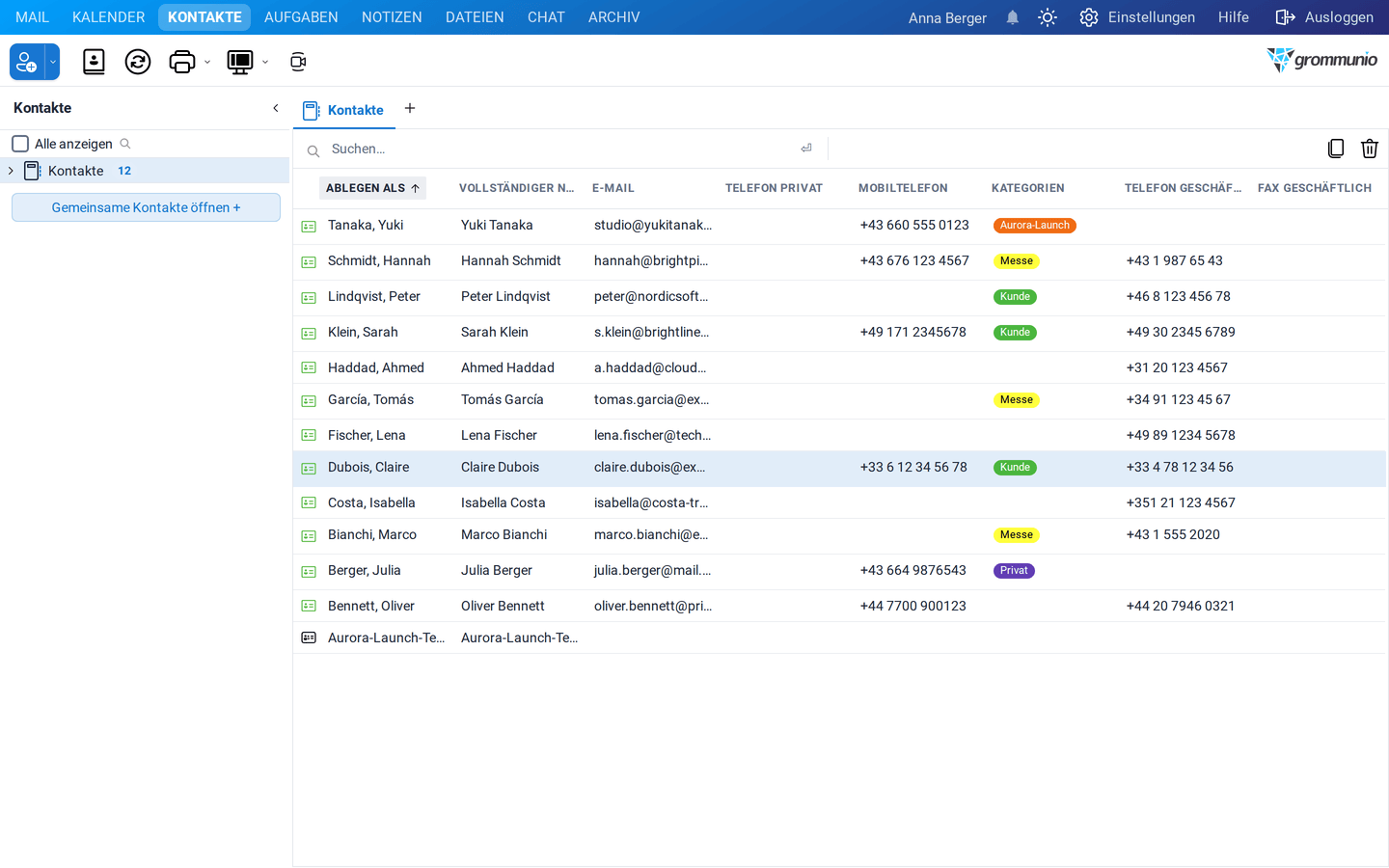This screenshot has height=868, width=1389.
Task: Select the row 'Klein, Sarah'
Action: (839, 333)
